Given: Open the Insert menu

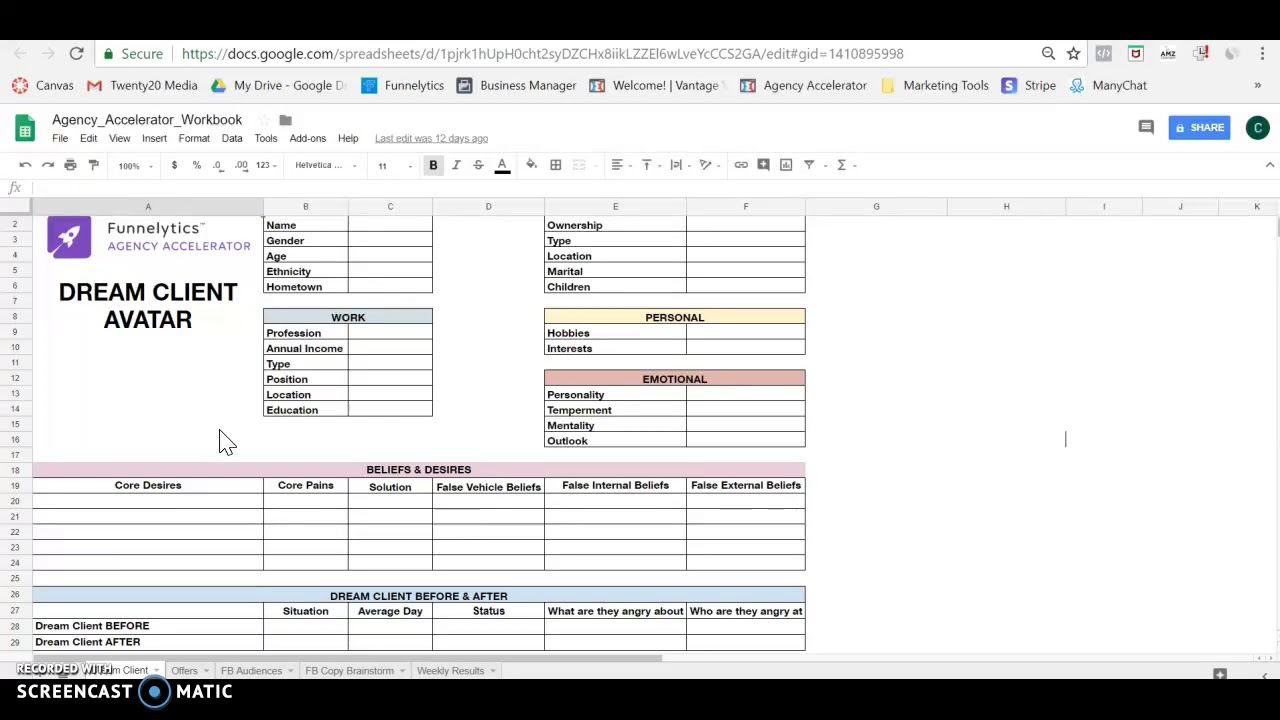Looking at the screenshot, I should 154,138.
